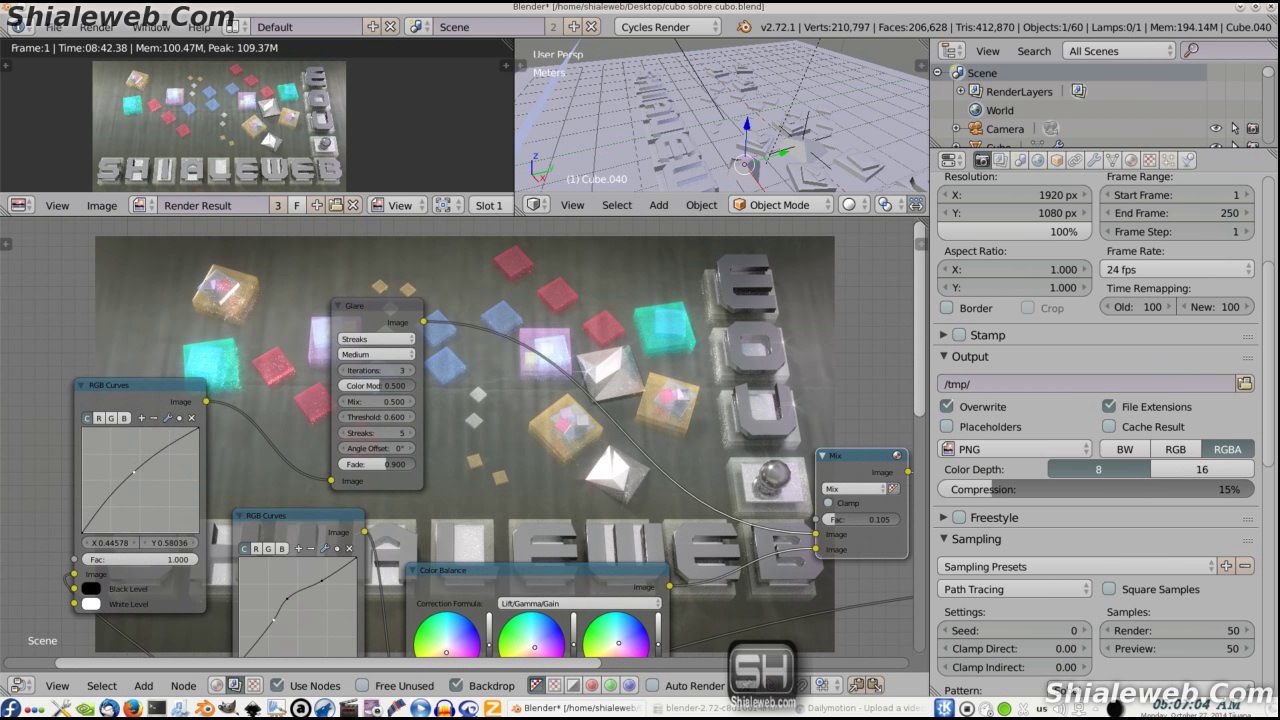Screen dimensions: 1280x720
Task: Open the Node menu in node editor
Action: (183, 685)
